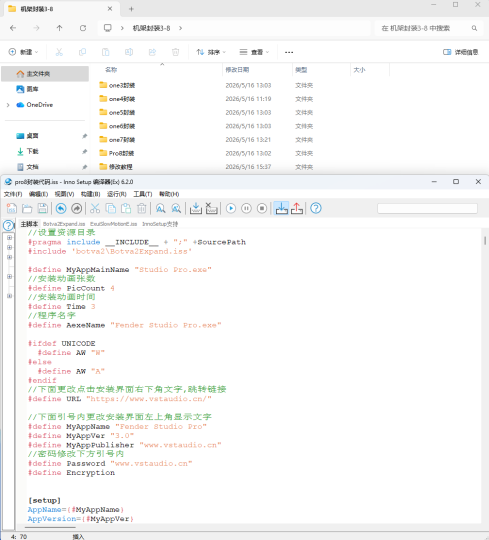The height and width of the screenshot is (540, 489).
Task: Click the undo arrow toolbar icon
Action: pyautogui.click(x=61, y=208)
